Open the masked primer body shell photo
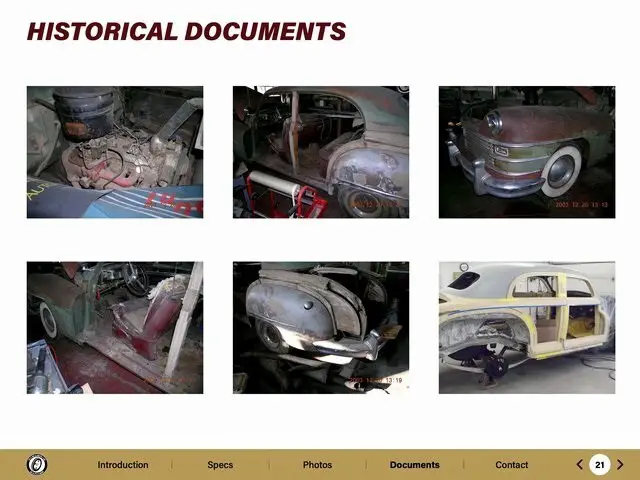This screenshot has width=640, height=480. [x=527, y=328]
